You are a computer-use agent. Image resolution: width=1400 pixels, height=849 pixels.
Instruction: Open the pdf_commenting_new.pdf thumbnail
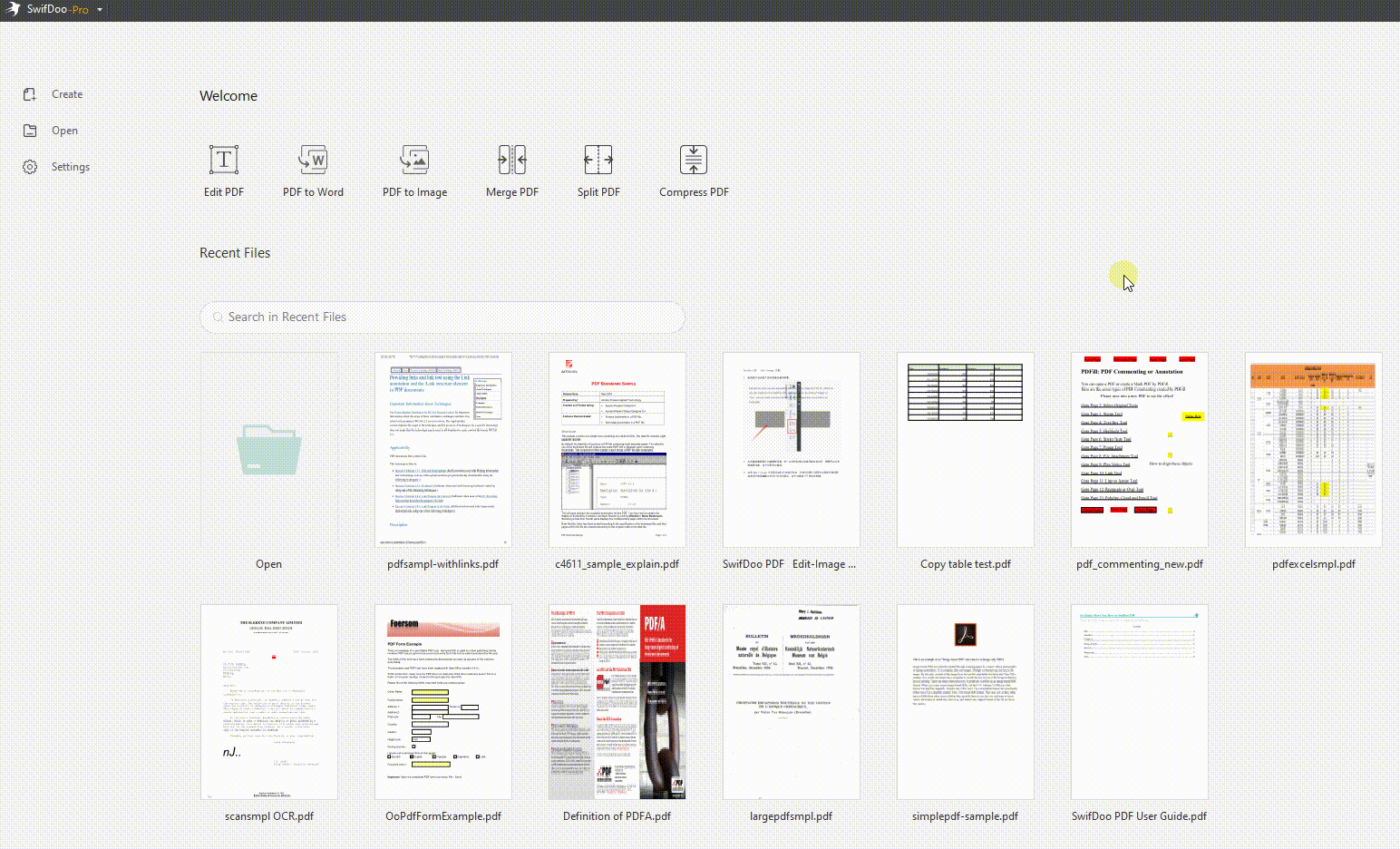click(x=1140, y=450)
